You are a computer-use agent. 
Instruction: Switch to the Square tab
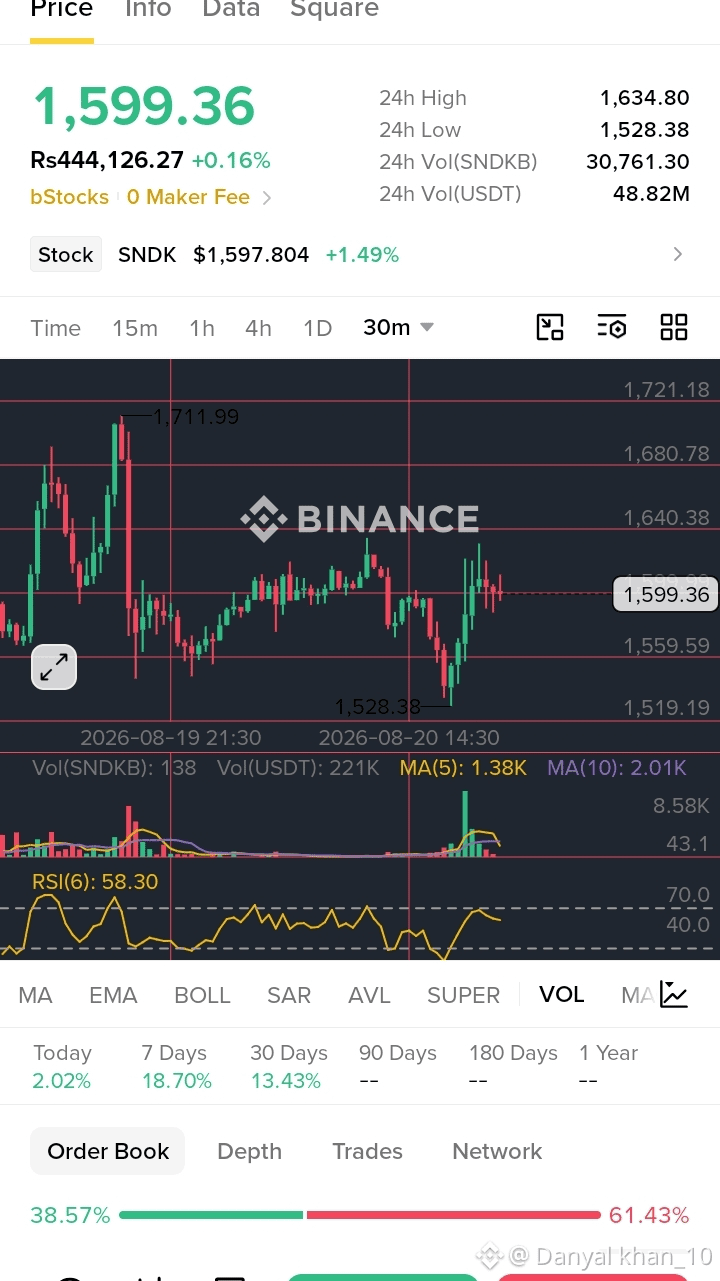pos(334,10)
